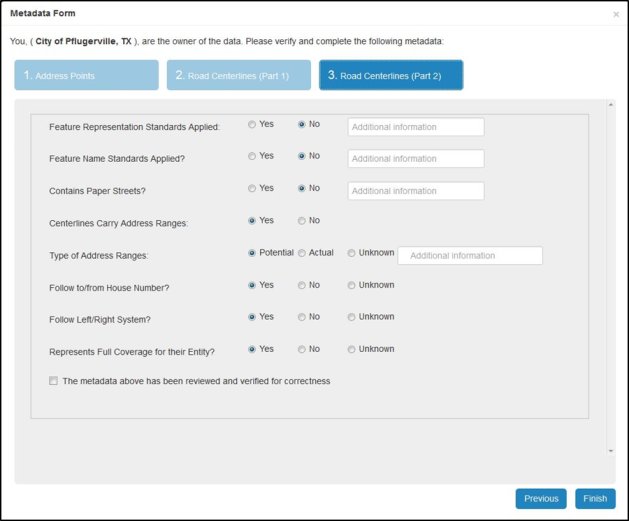
Task: Switch to Address Points tab
Action: tap(86, 75)
